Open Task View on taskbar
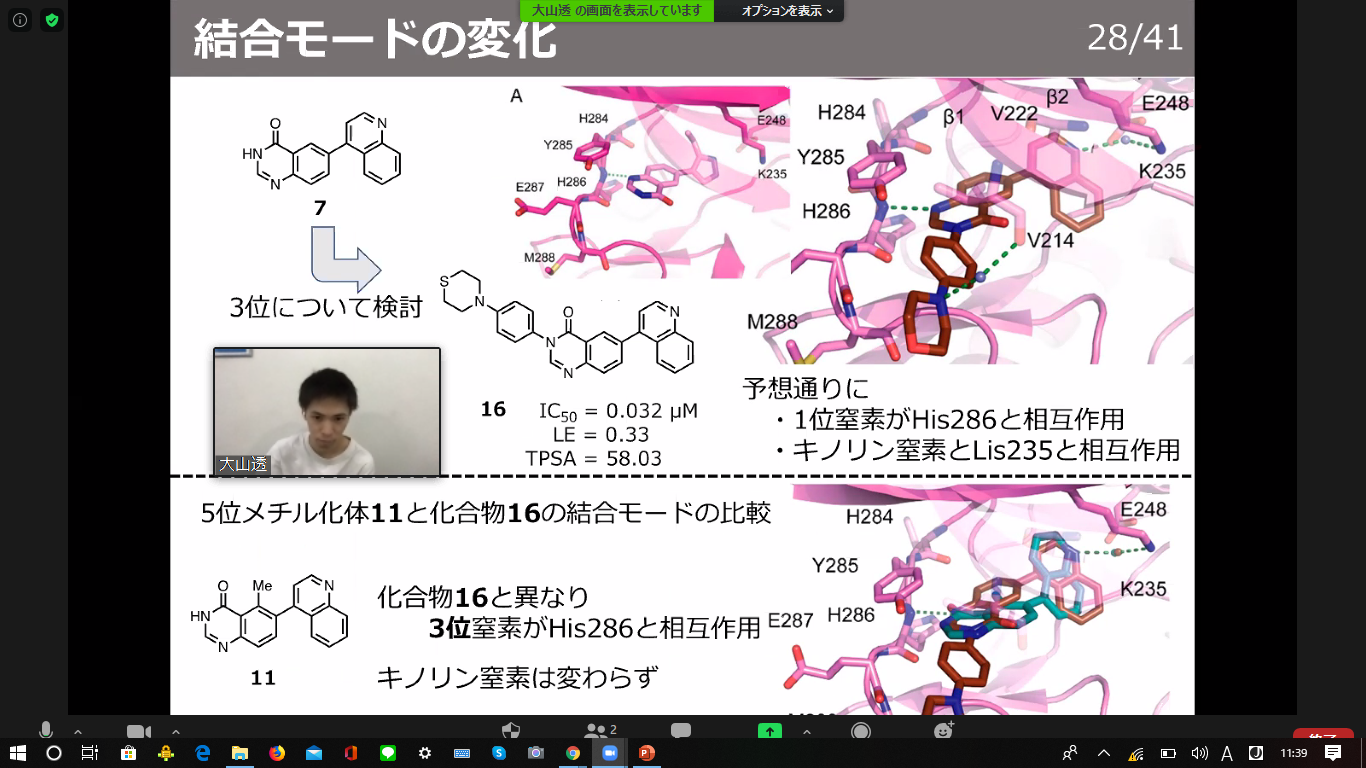1366x768 pixels. pos(89,753)
